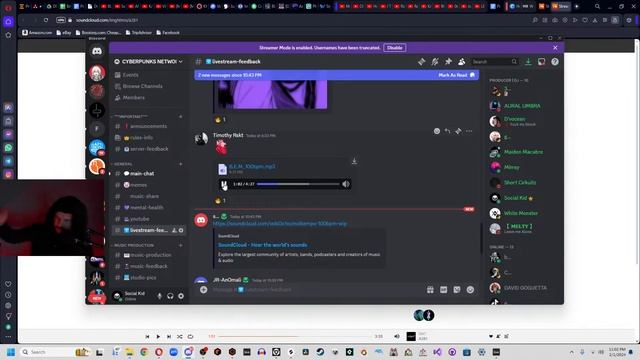The image size is (640, 360).
Task: Show hidden icons arrow in system tray
Action: 571,352
